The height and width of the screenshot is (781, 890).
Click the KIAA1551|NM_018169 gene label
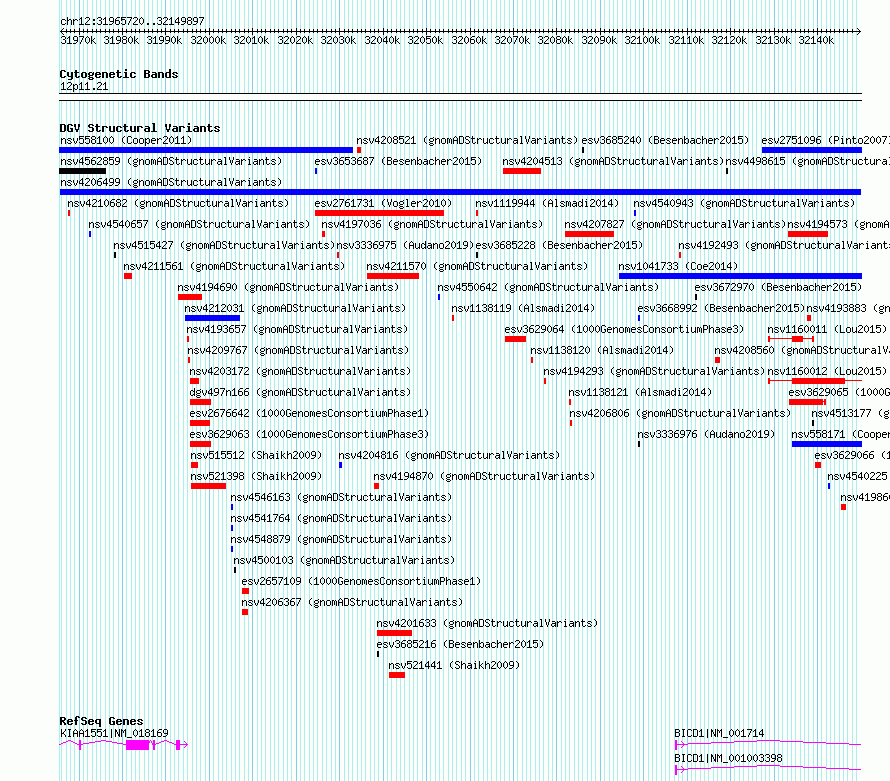coord(114,733)
